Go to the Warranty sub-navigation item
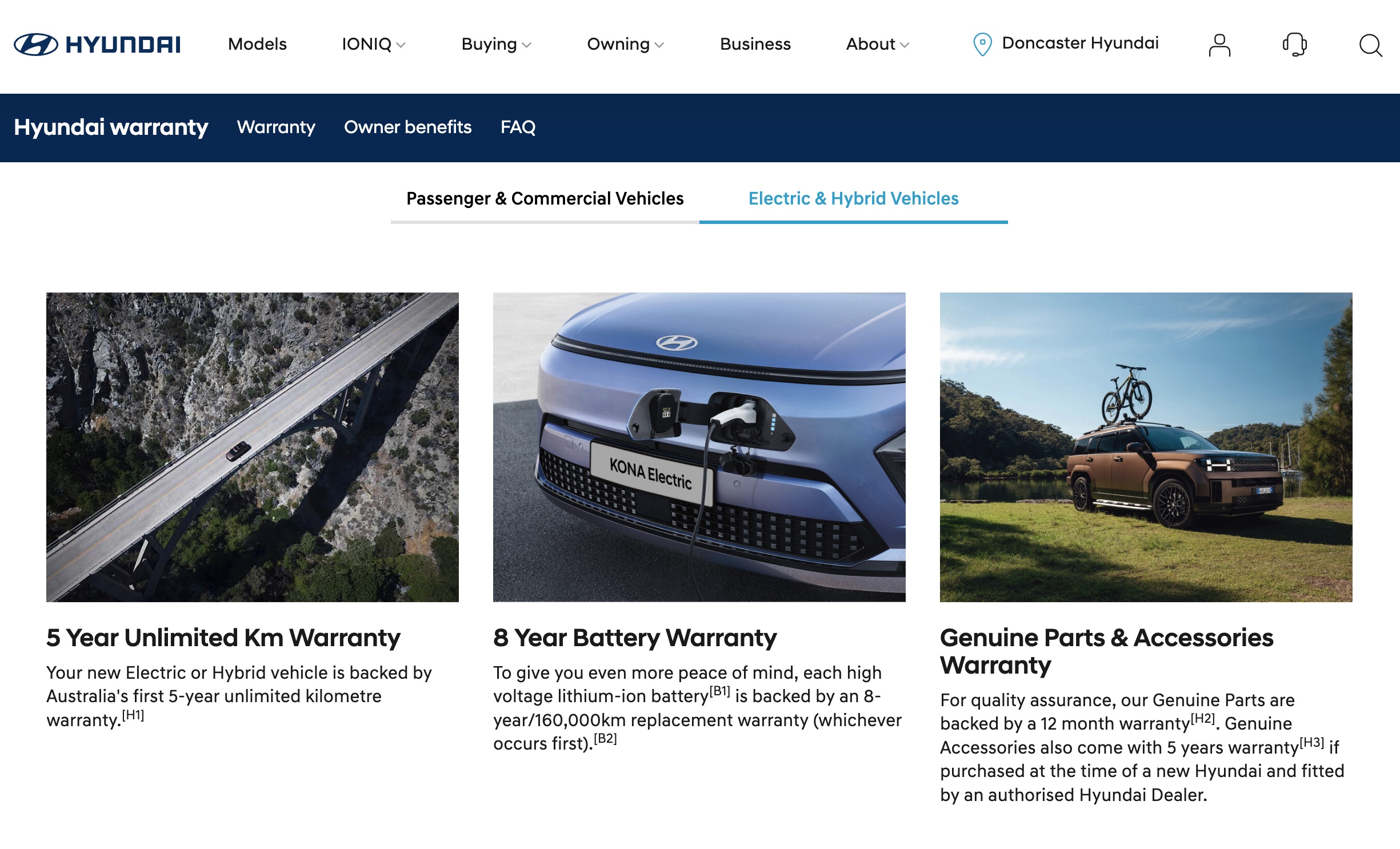Image resolution: width=1400 pixels, height=849 pixels. pos(276,127)
